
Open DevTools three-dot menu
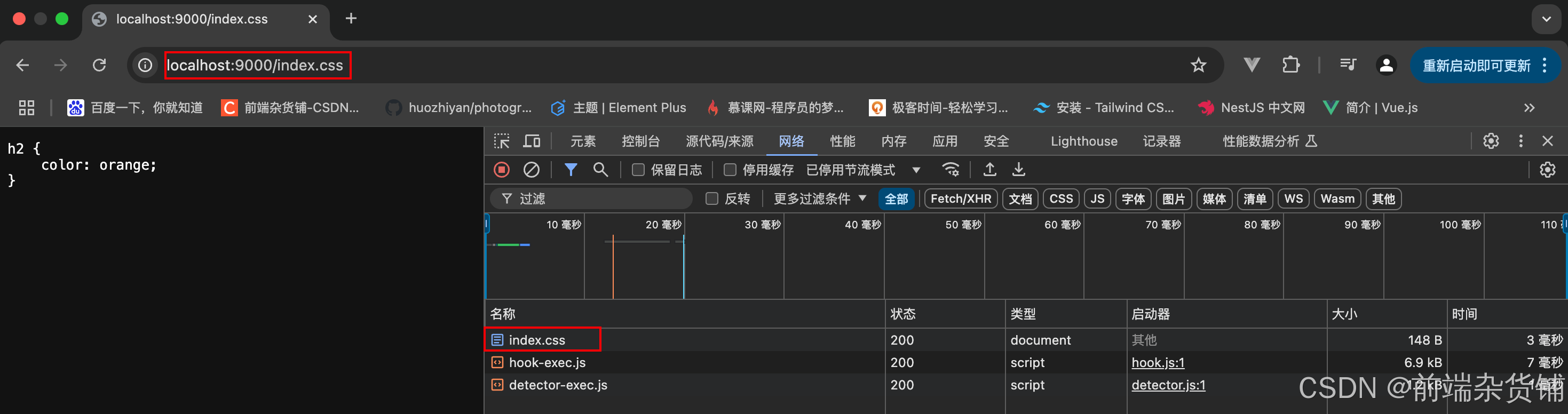(x=1521, y=141)
